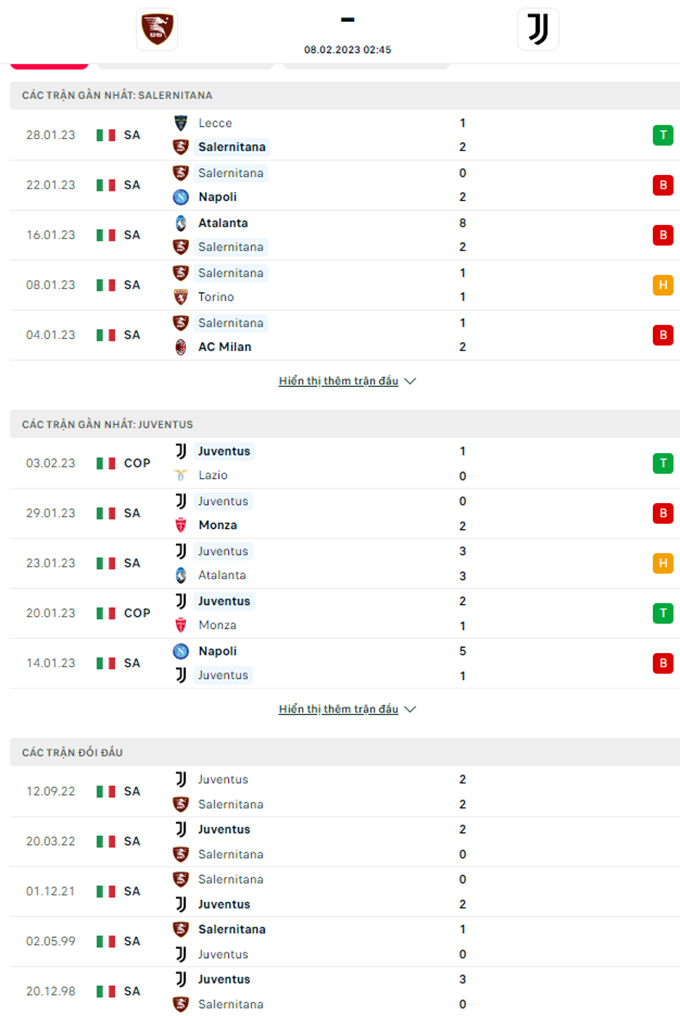Click the AC Milan team badge

181,347
